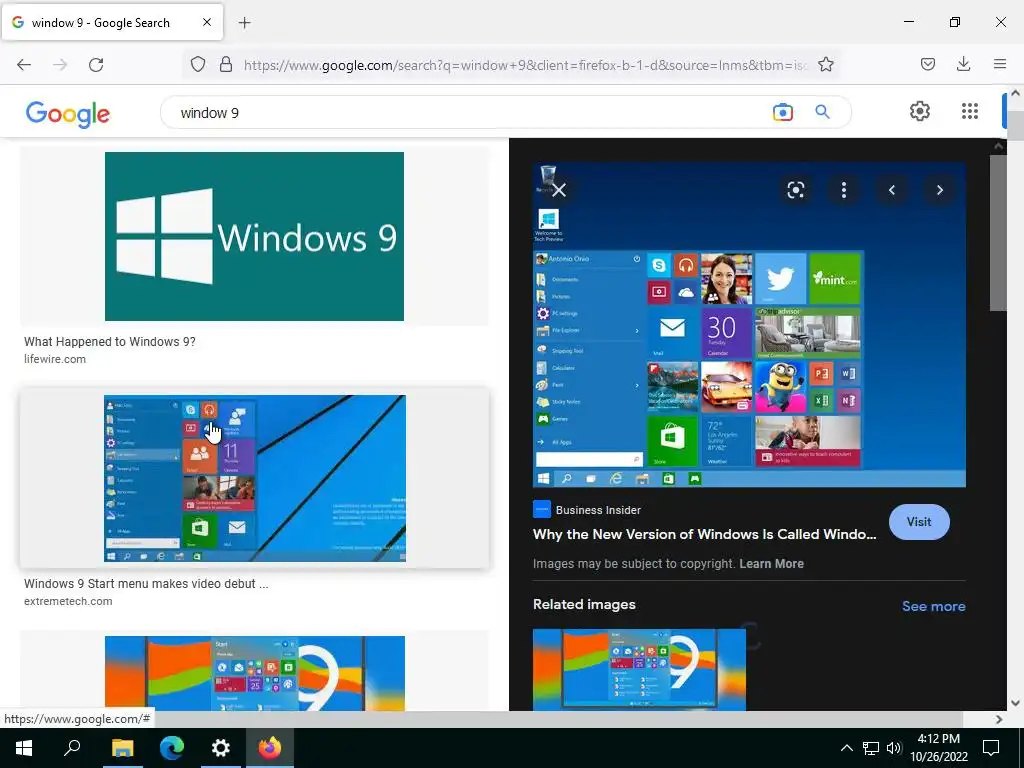Open Settings gear in taskbar
Image resolution: width=1024 pixels, height=768 pixels.
coord(221,748)
